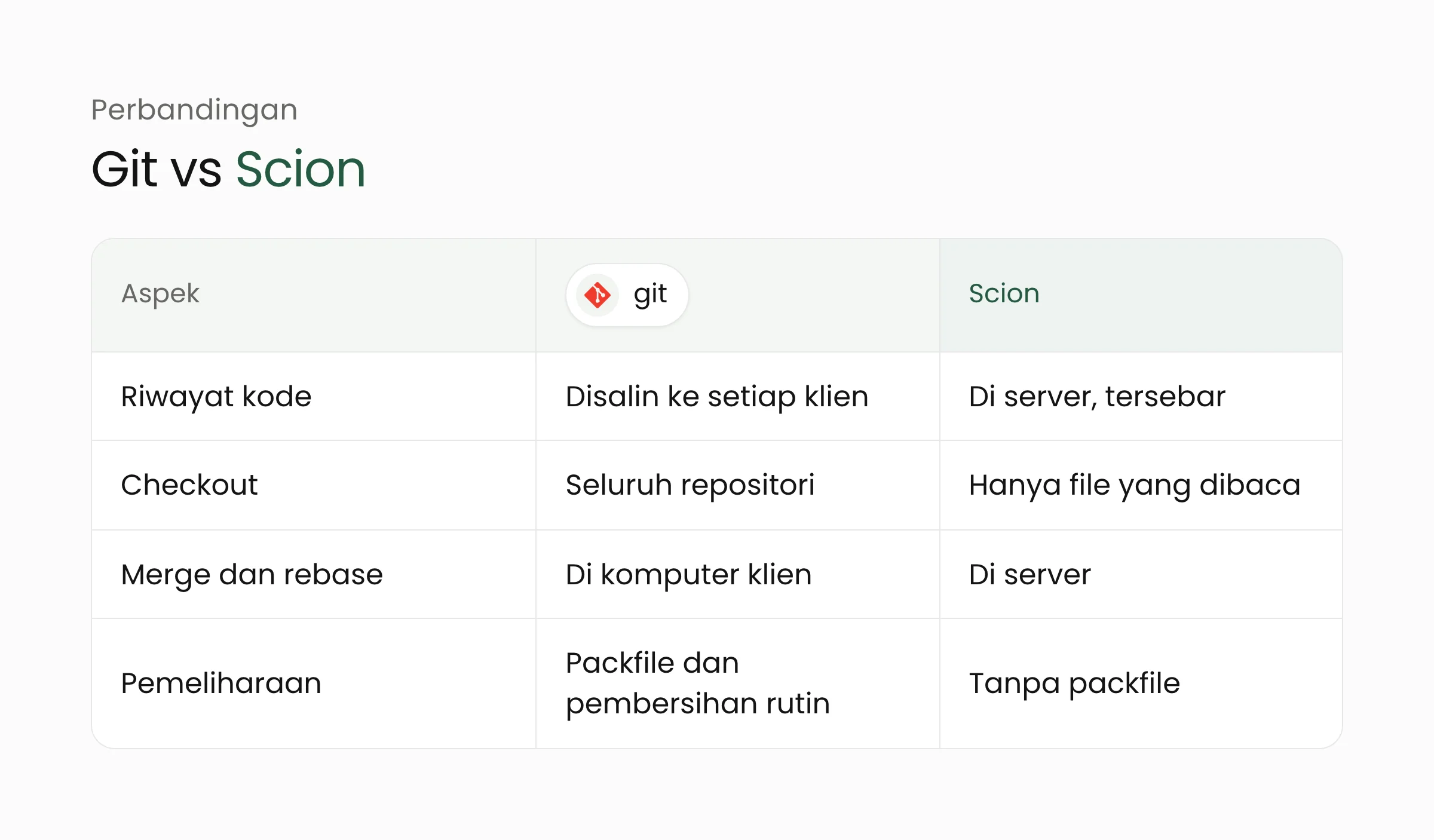The width and height of the screenshot is (1434, 840).
Task: Select the 'Perbandingan' subtitle text
Action: 194,111
